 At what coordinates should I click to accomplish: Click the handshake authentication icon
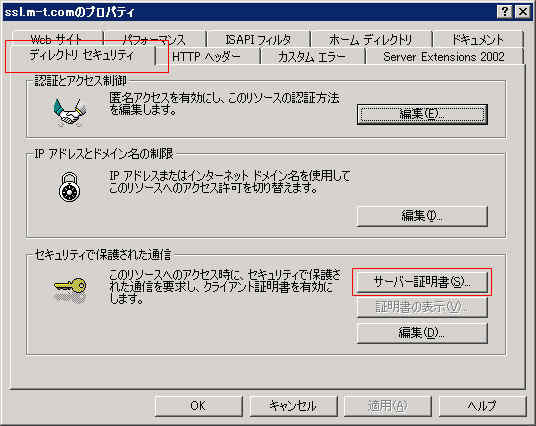(70, 112)
